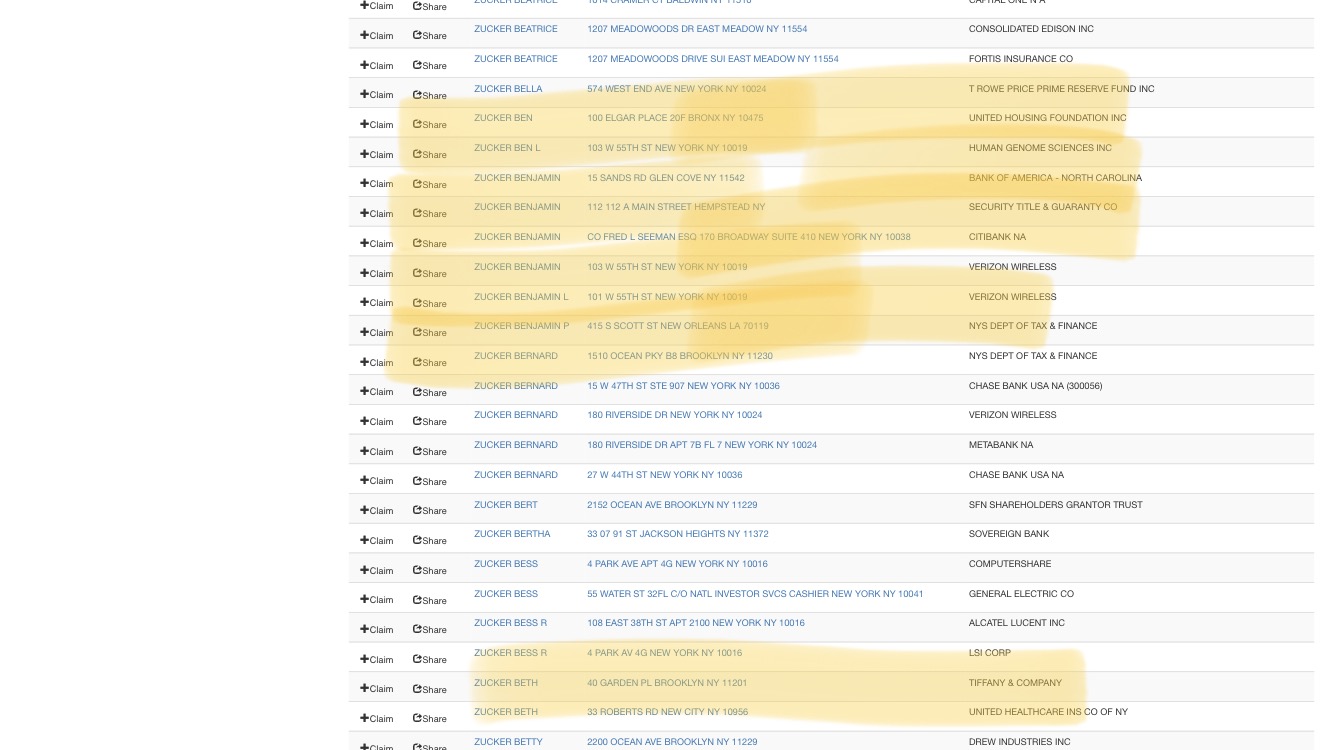
Task: Share the Alcatel Lucent ZUCKER BESS R record
Action: (x=430, y=629)
